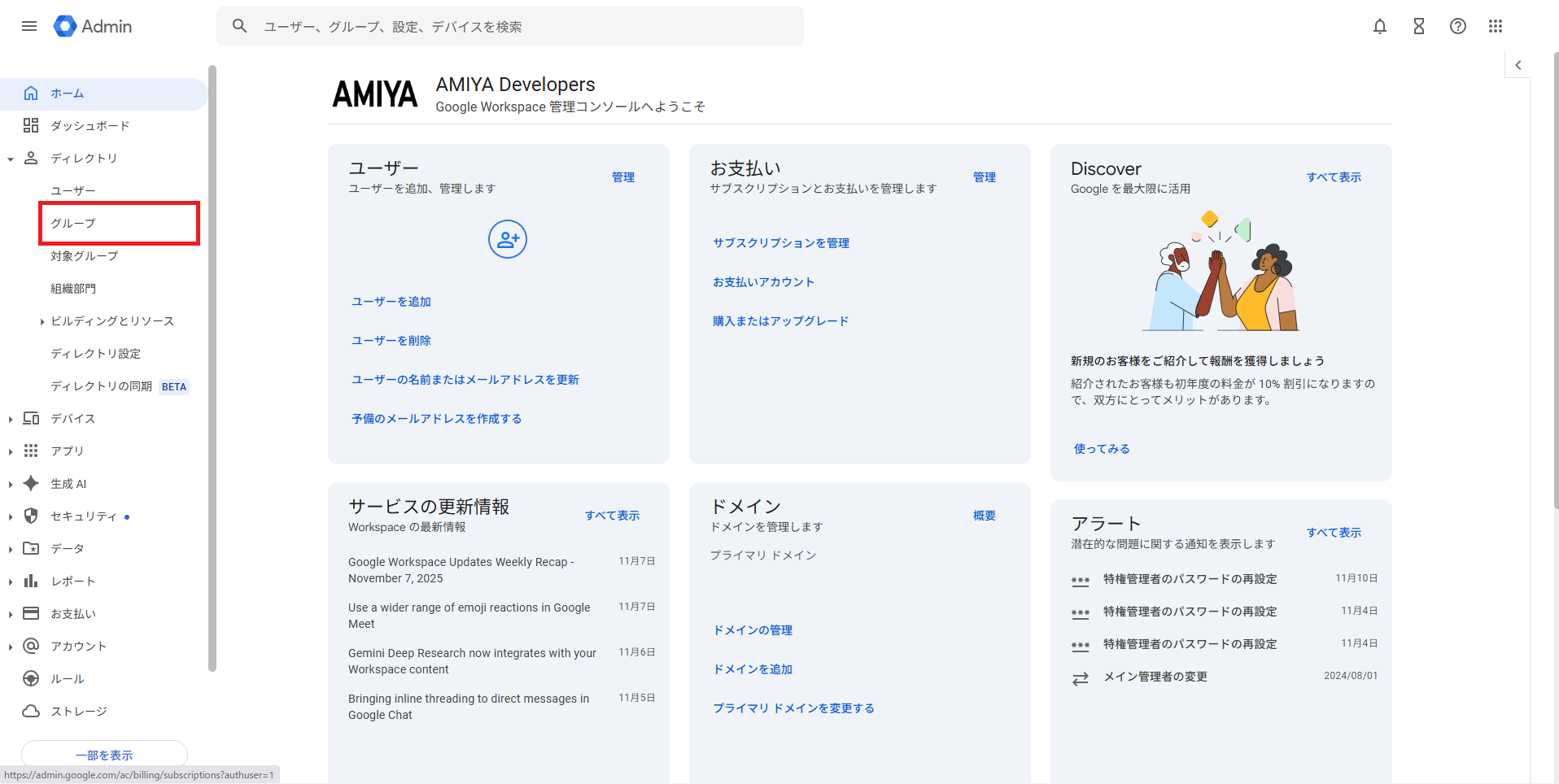Screen dimensions: 1559x784
Task: Open the notifications bell
Action: [1380, 26]
